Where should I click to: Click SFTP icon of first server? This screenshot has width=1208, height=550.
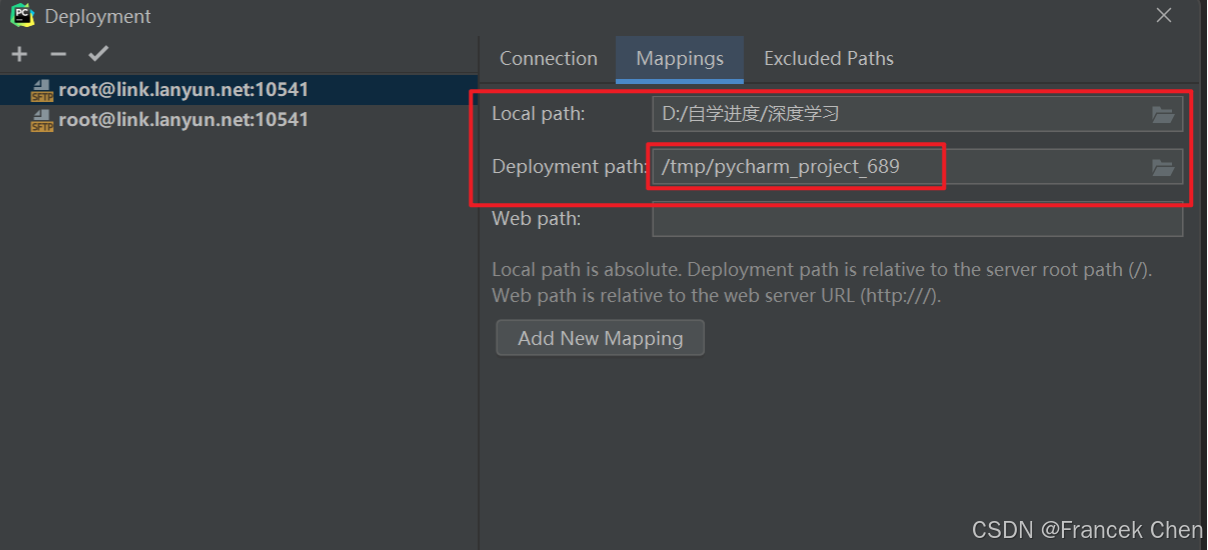click(x=42, y=91)
